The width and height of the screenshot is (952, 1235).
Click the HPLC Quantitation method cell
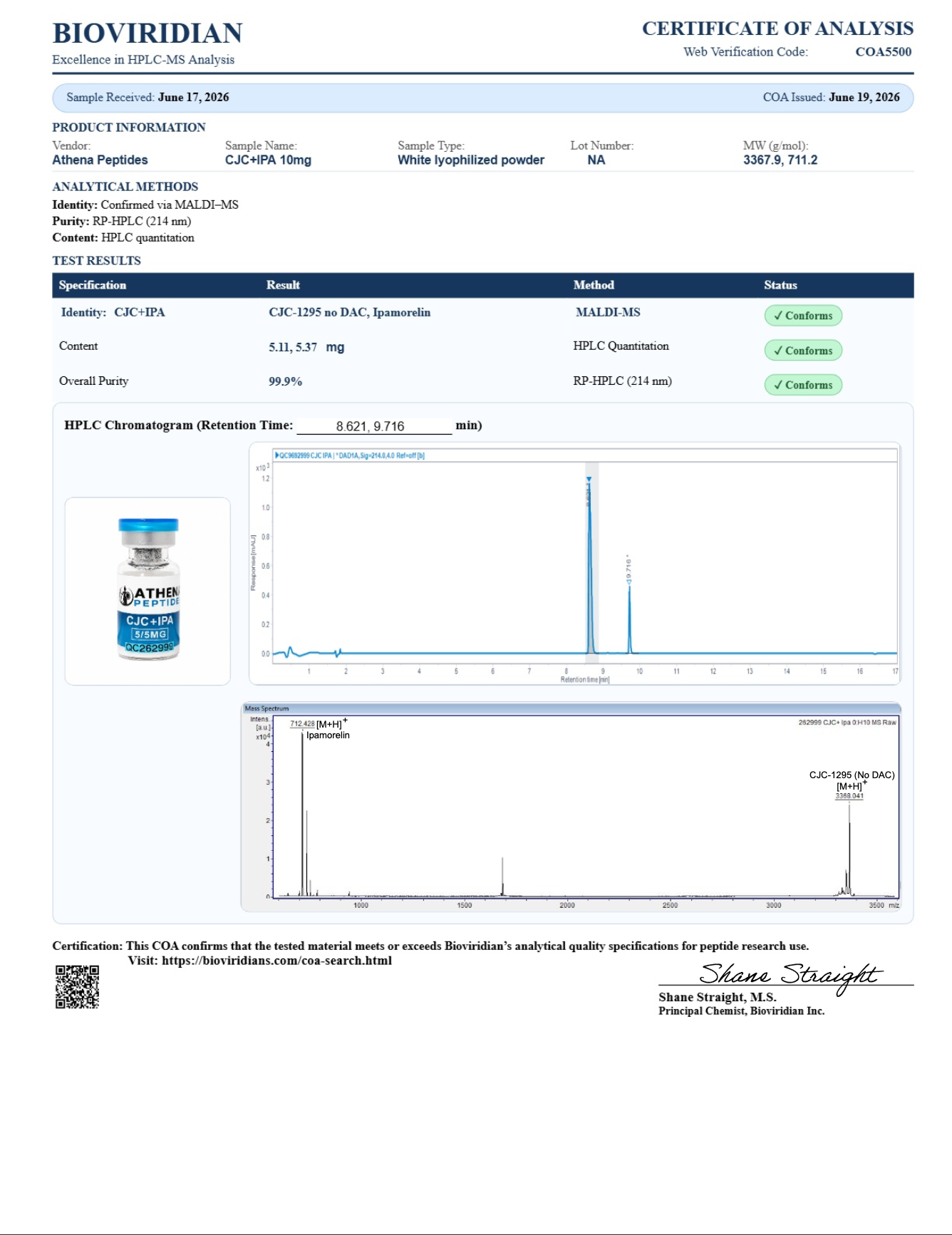tap(621, 346)
